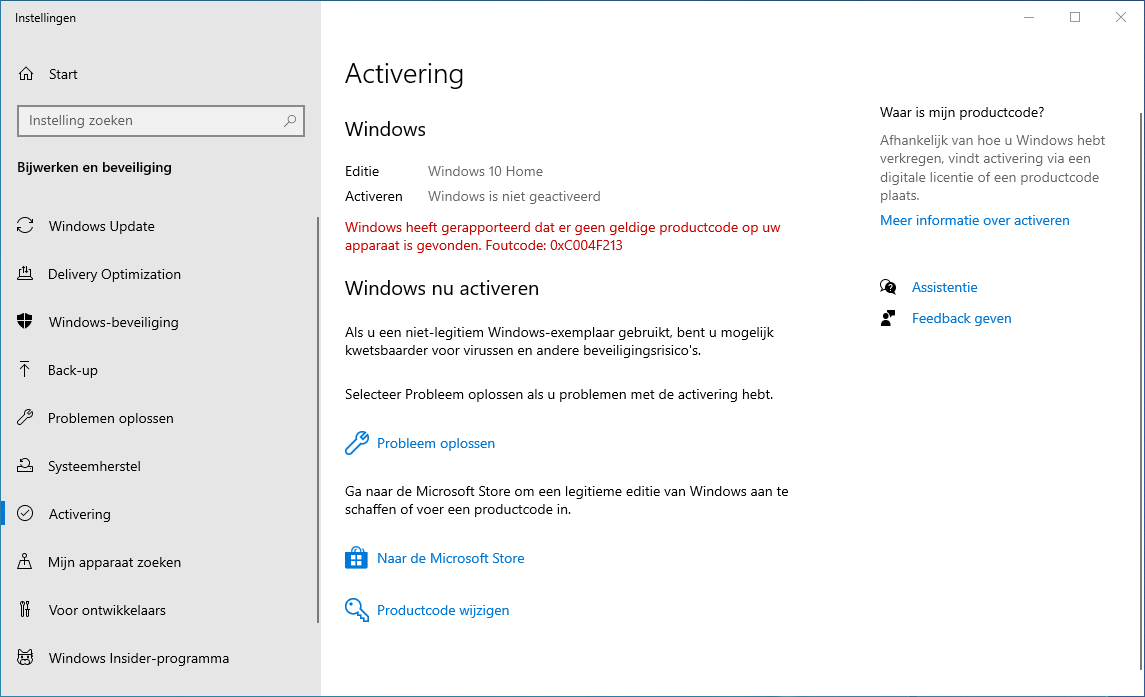
Task: Go to Systeemherstel section
Action: [94, 466]
